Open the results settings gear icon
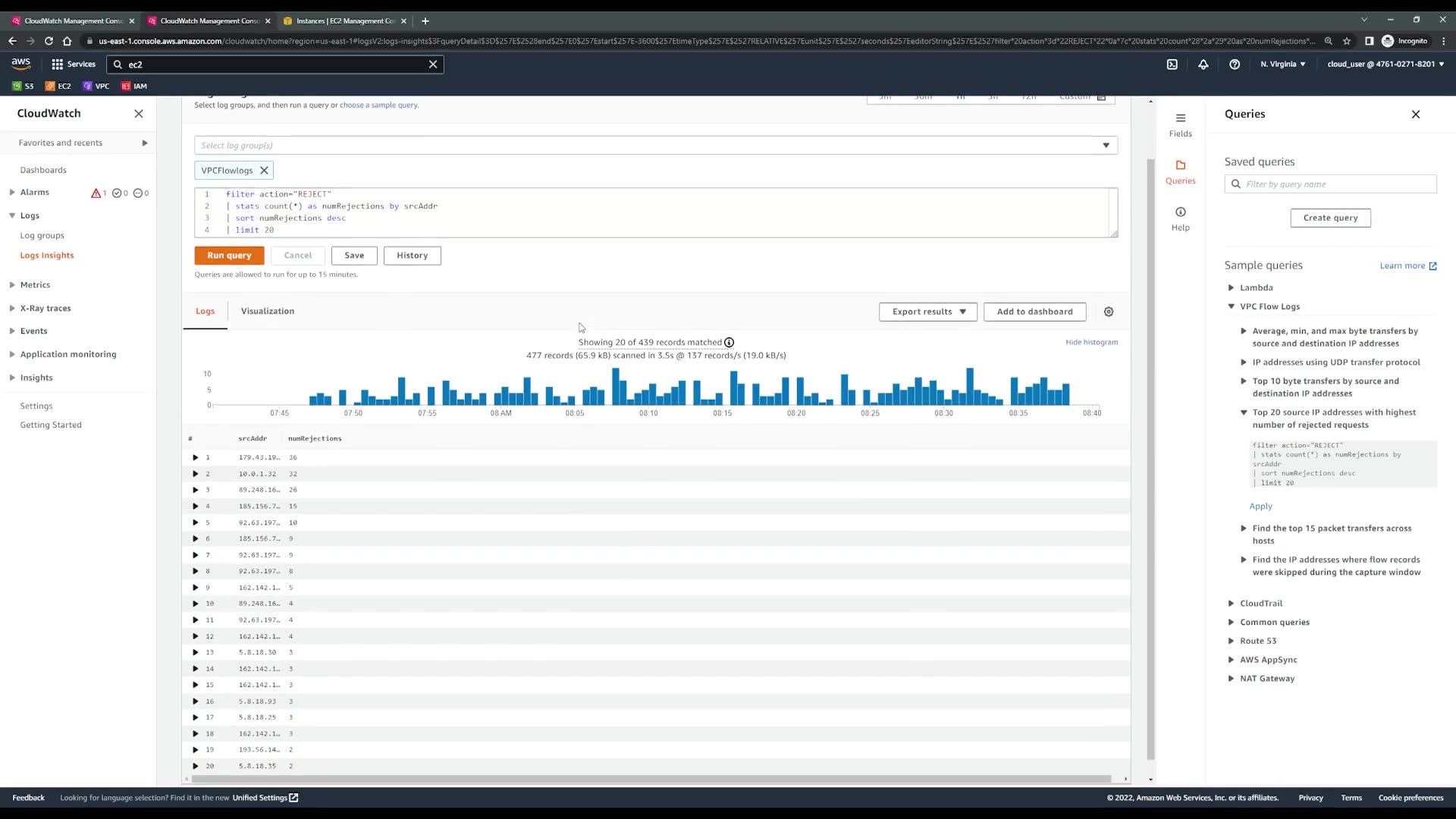Viewport: 1456px width, 819px height. [x=1109, y=312]
